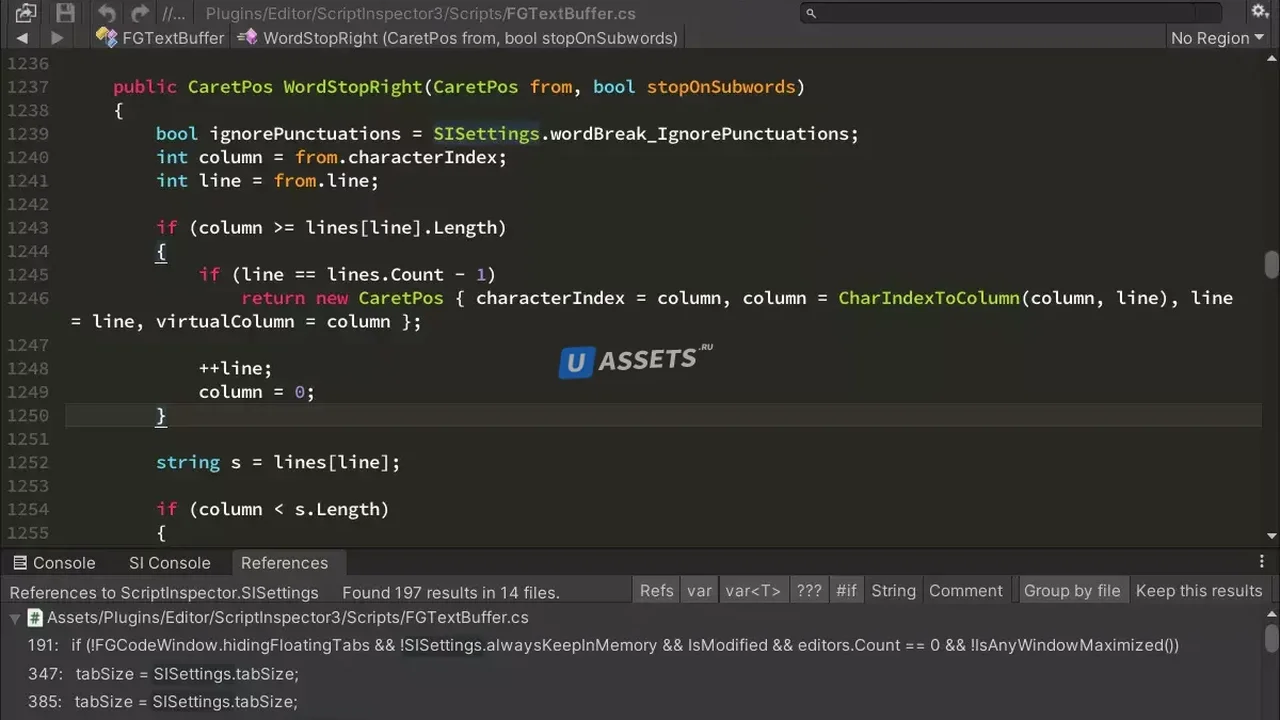
Task: Open reference result at line 385
Action: (632, 702)
